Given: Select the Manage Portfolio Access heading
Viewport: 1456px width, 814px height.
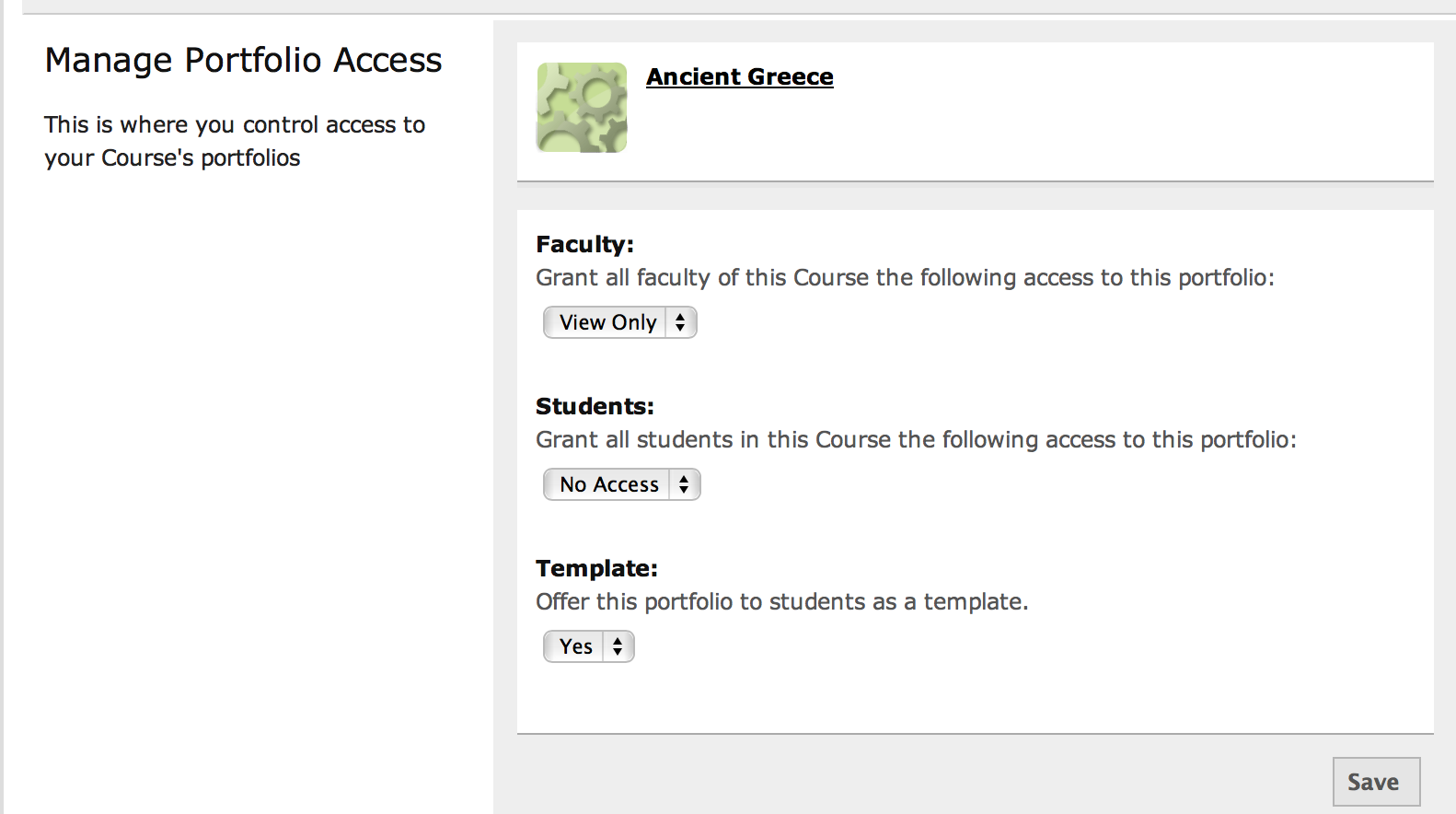Looking at the screenshot, I should coord(243,59).
